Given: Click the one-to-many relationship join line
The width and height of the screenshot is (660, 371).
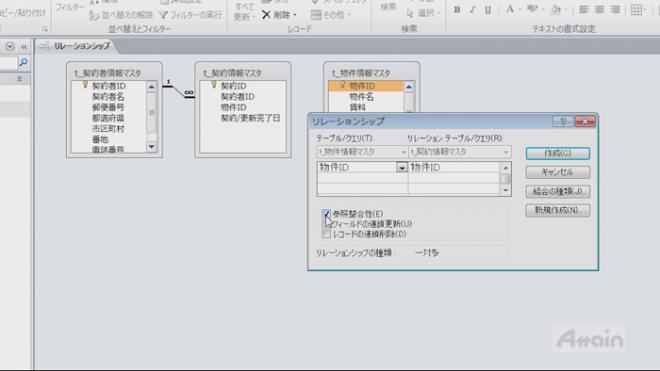Looking at the screenshot, I should [179, 90].
